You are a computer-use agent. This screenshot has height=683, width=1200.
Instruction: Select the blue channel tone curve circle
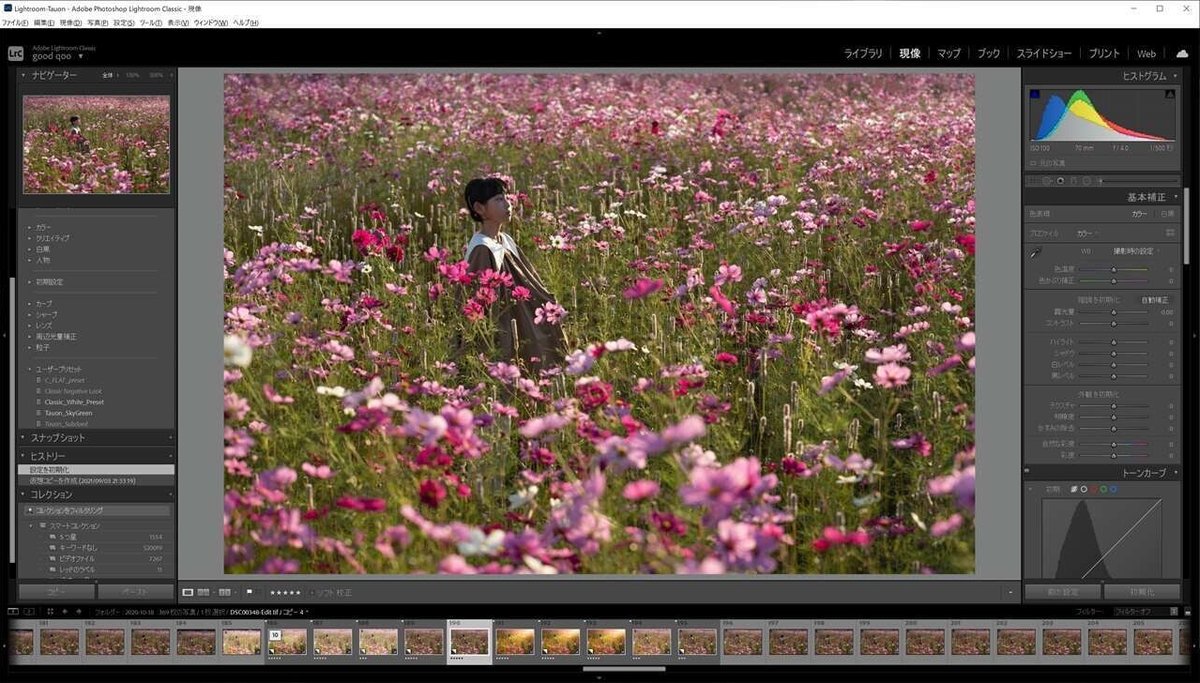coord(1113,489)
